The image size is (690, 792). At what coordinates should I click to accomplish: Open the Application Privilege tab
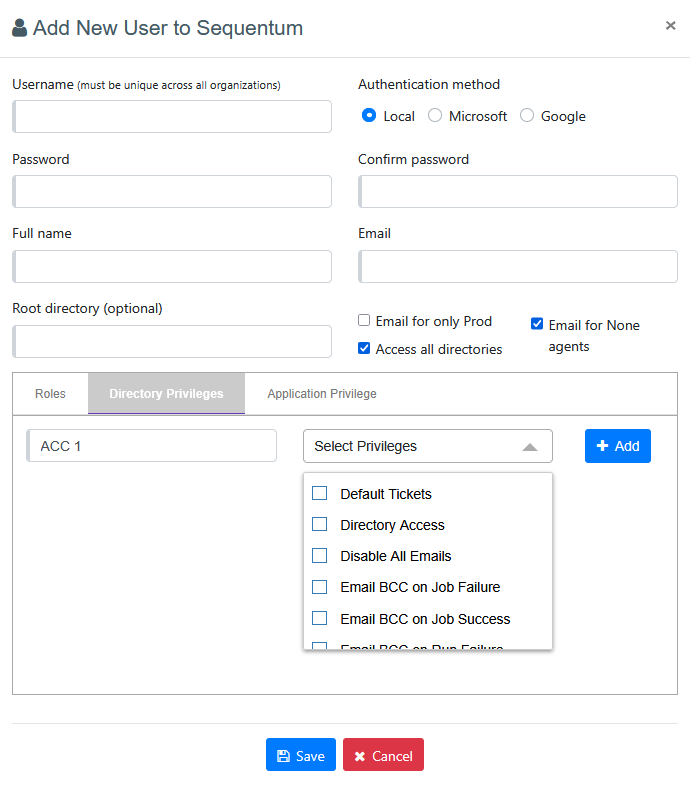coord(322,394)
